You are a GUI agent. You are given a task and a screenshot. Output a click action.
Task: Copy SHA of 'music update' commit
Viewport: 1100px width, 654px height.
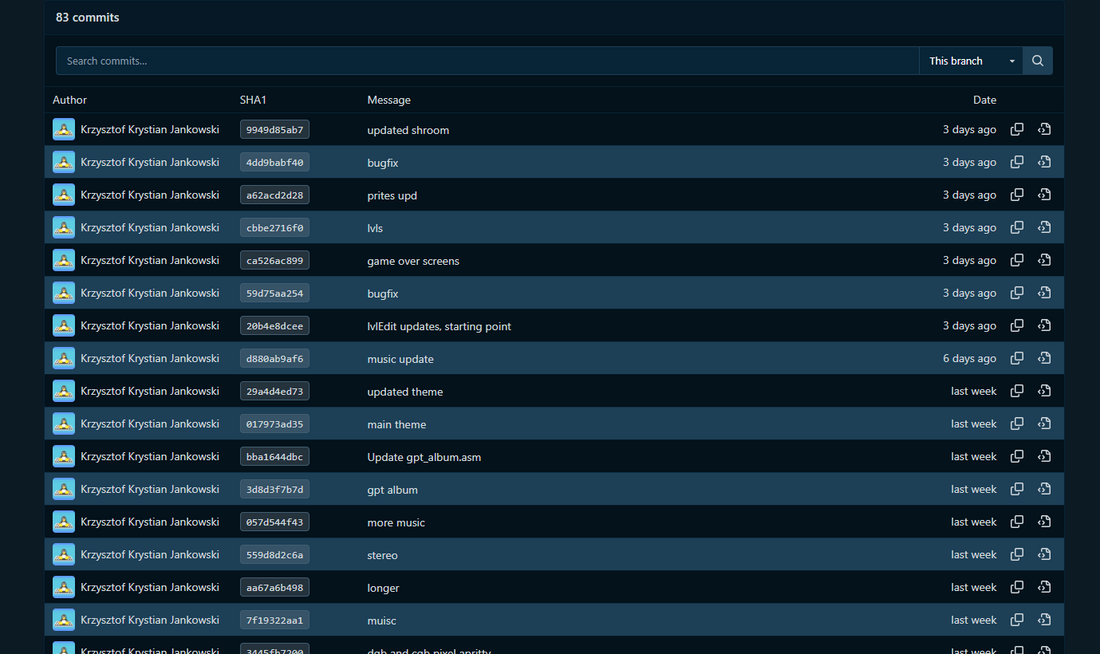[1017, 359]
